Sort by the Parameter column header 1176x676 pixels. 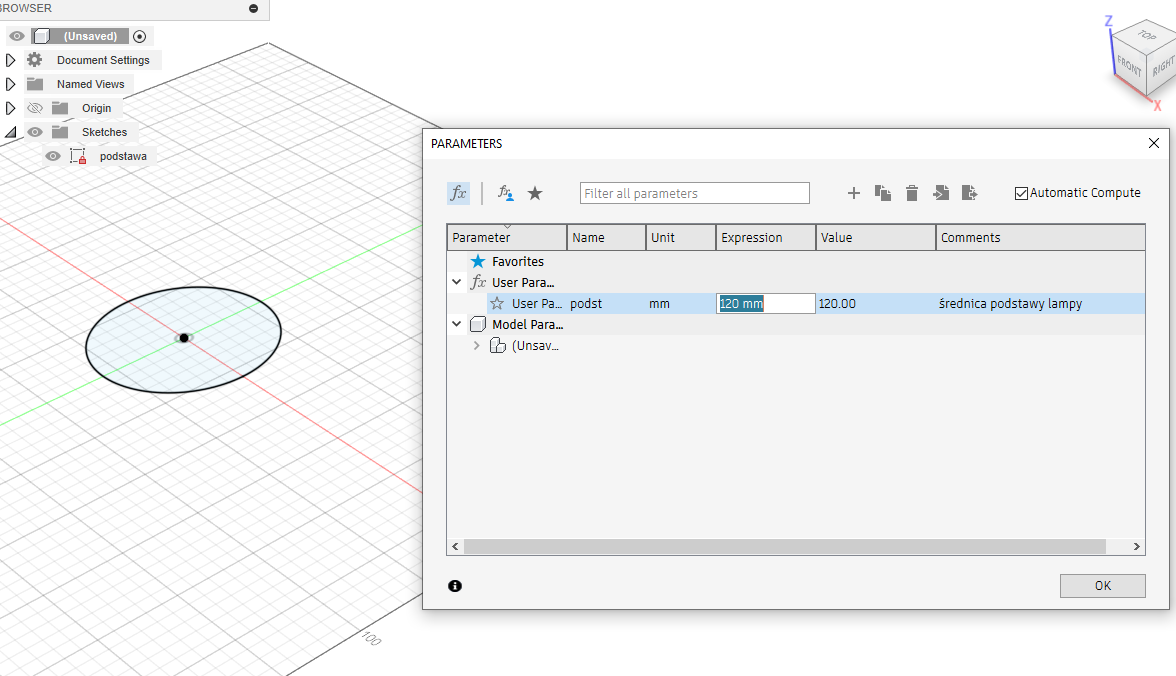pos(507,237)
